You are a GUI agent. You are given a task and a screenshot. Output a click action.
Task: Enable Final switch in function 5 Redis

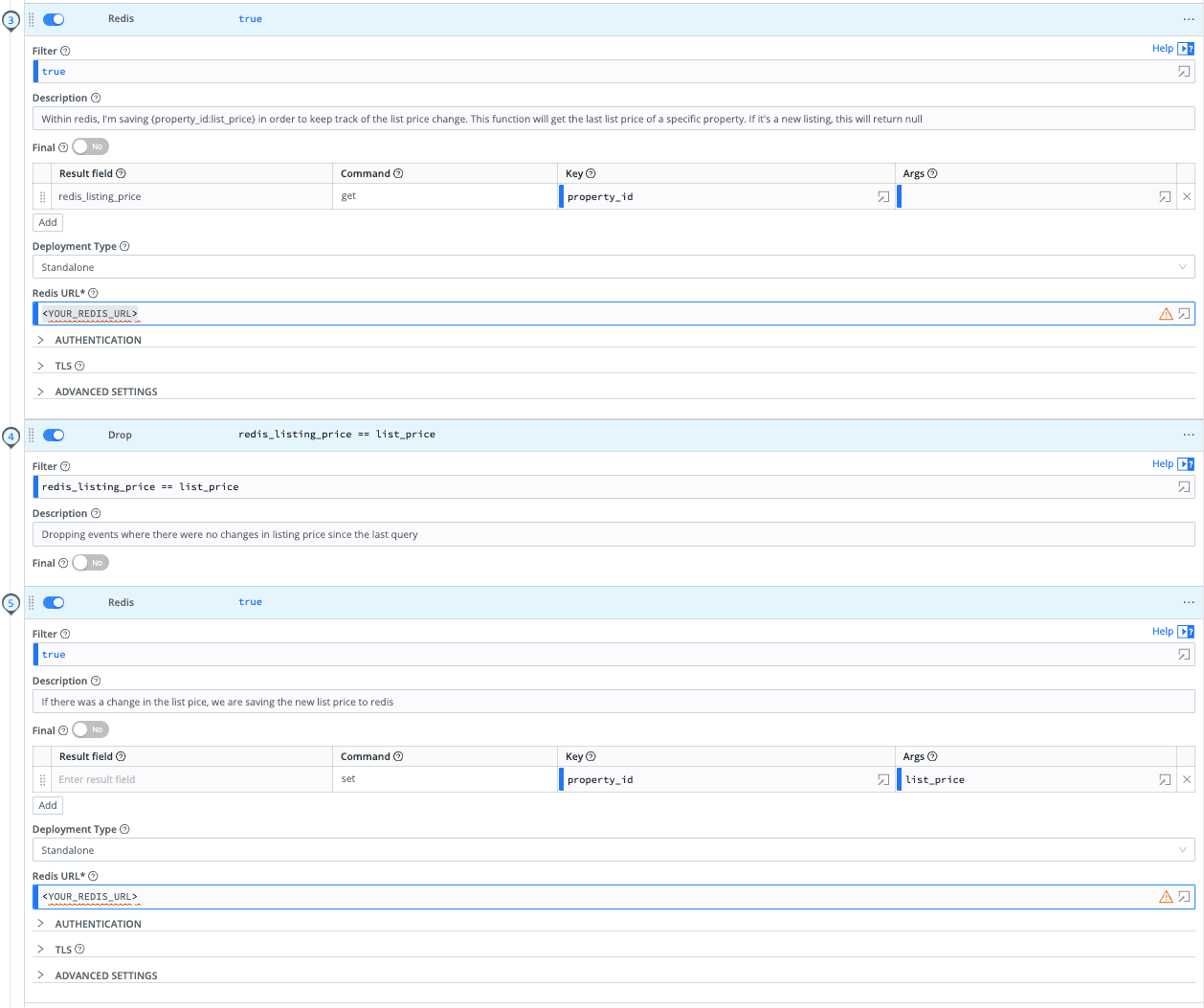[x=90, y=730]
